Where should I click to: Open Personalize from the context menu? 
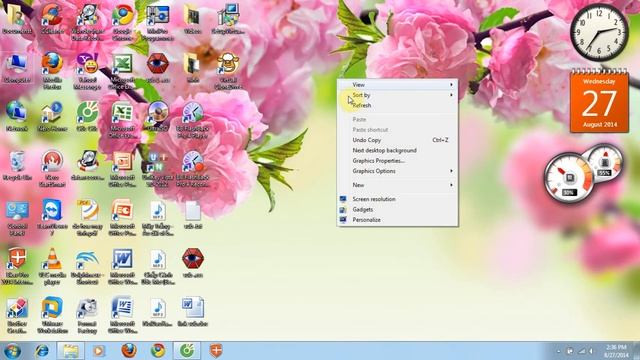click(397, 220)
